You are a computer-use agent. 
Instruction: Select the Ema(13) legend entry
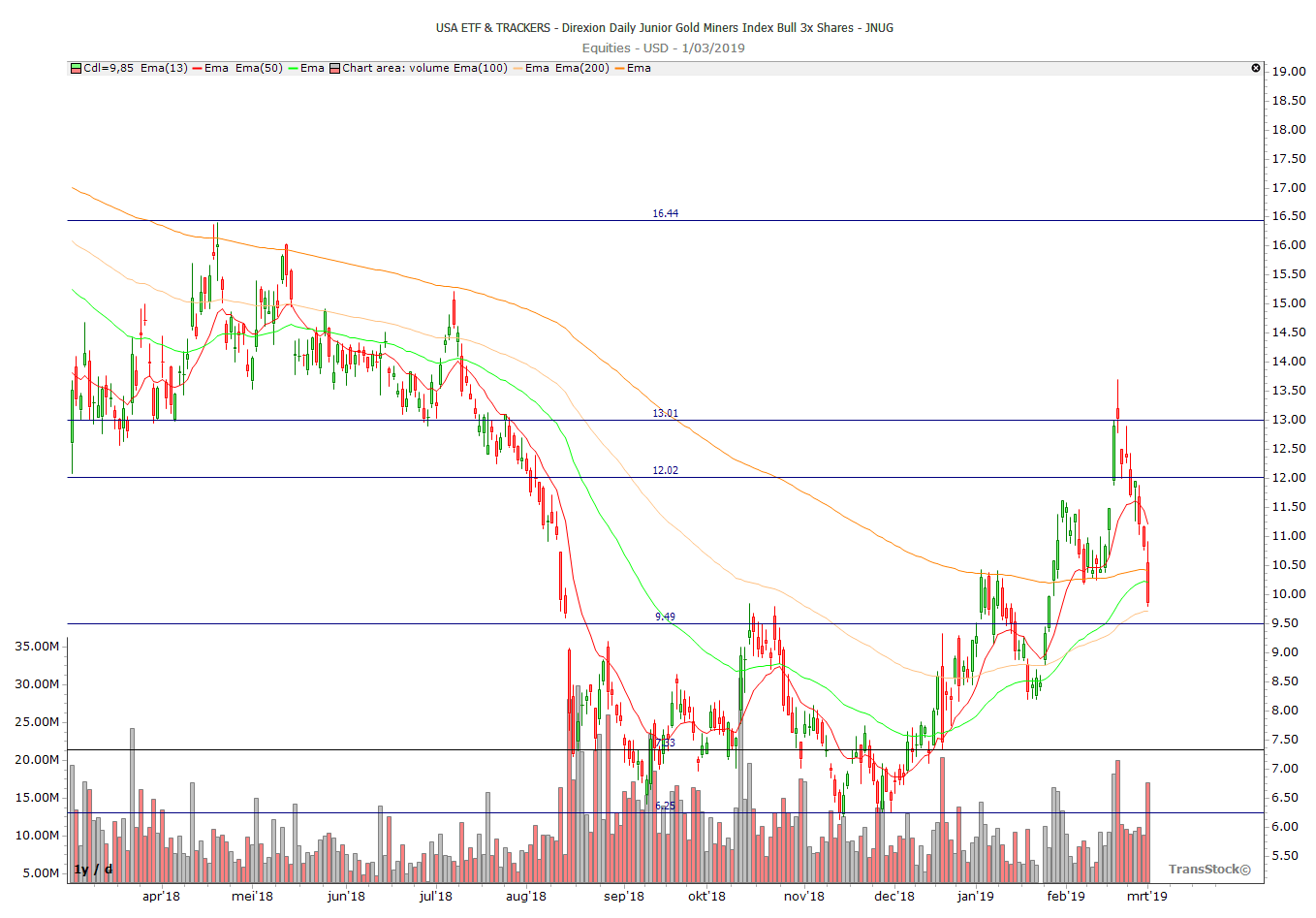click(x=164, y=68)
